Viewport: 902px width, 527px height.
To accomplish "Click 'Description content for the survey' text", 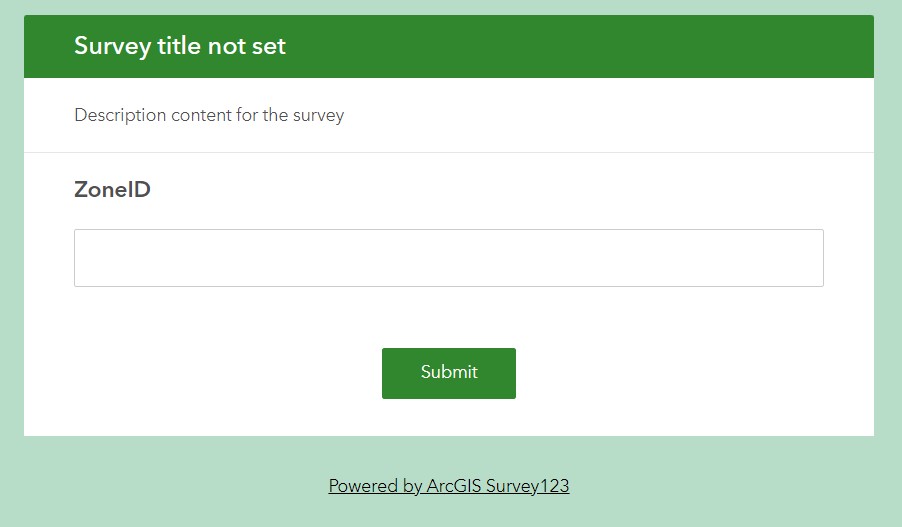I will (x=209, y=115).
